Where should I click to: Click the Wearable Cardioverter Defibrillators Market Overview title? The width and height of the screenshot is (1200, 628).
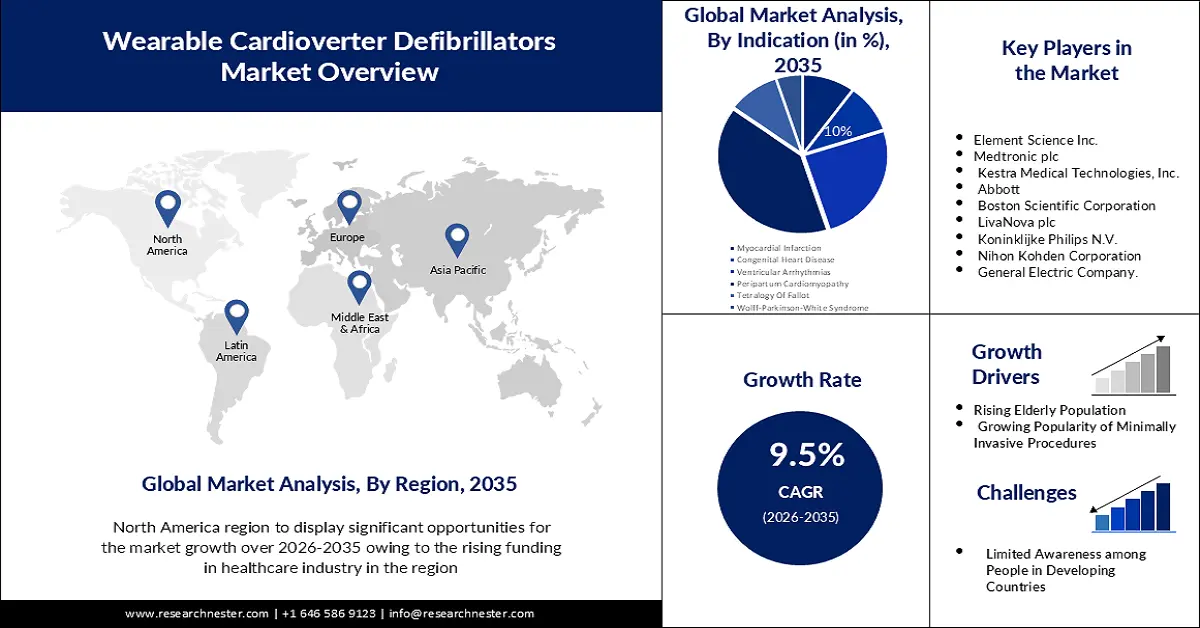click(329, 56)
